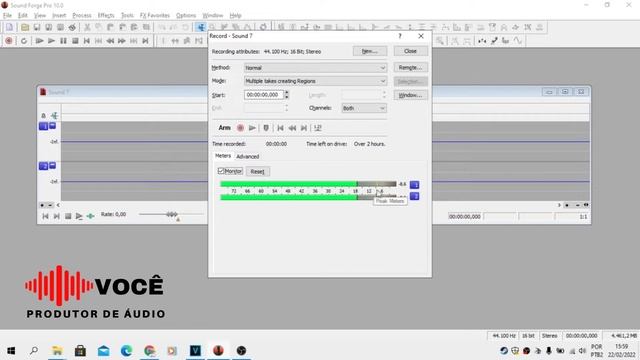Viewport: 640px width, 360px height.
Task: Click the Window... button in the Record dialog
Action: click(411, 95)
